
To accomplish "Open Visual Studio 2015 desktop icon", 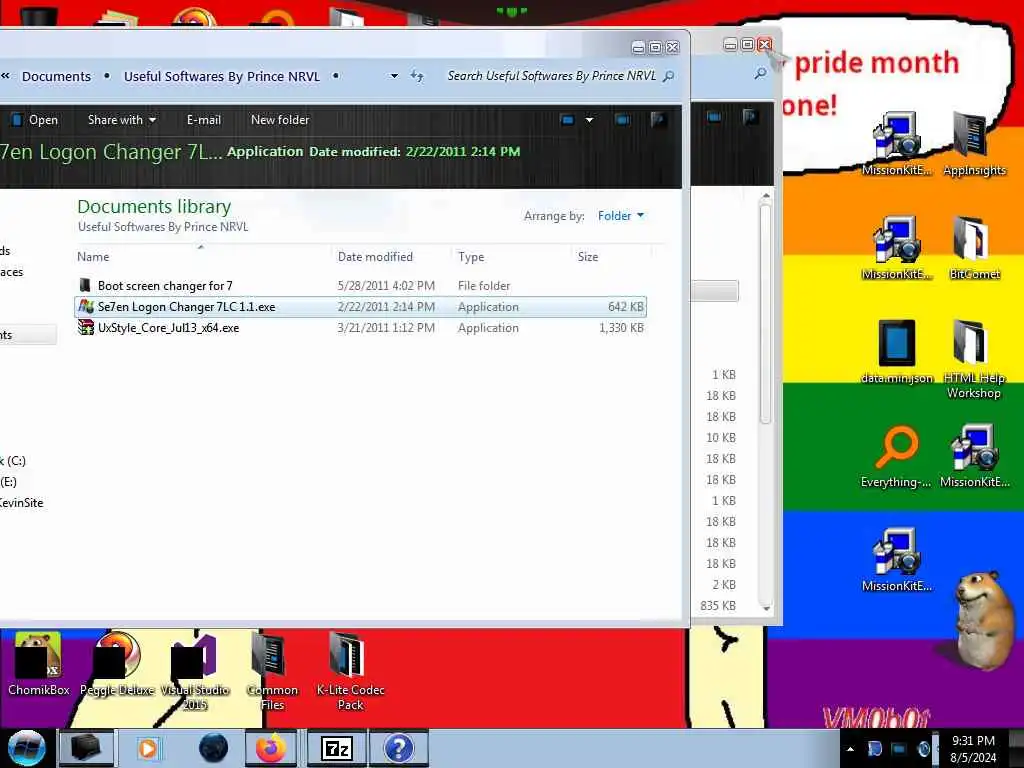I will pos(195,671).
